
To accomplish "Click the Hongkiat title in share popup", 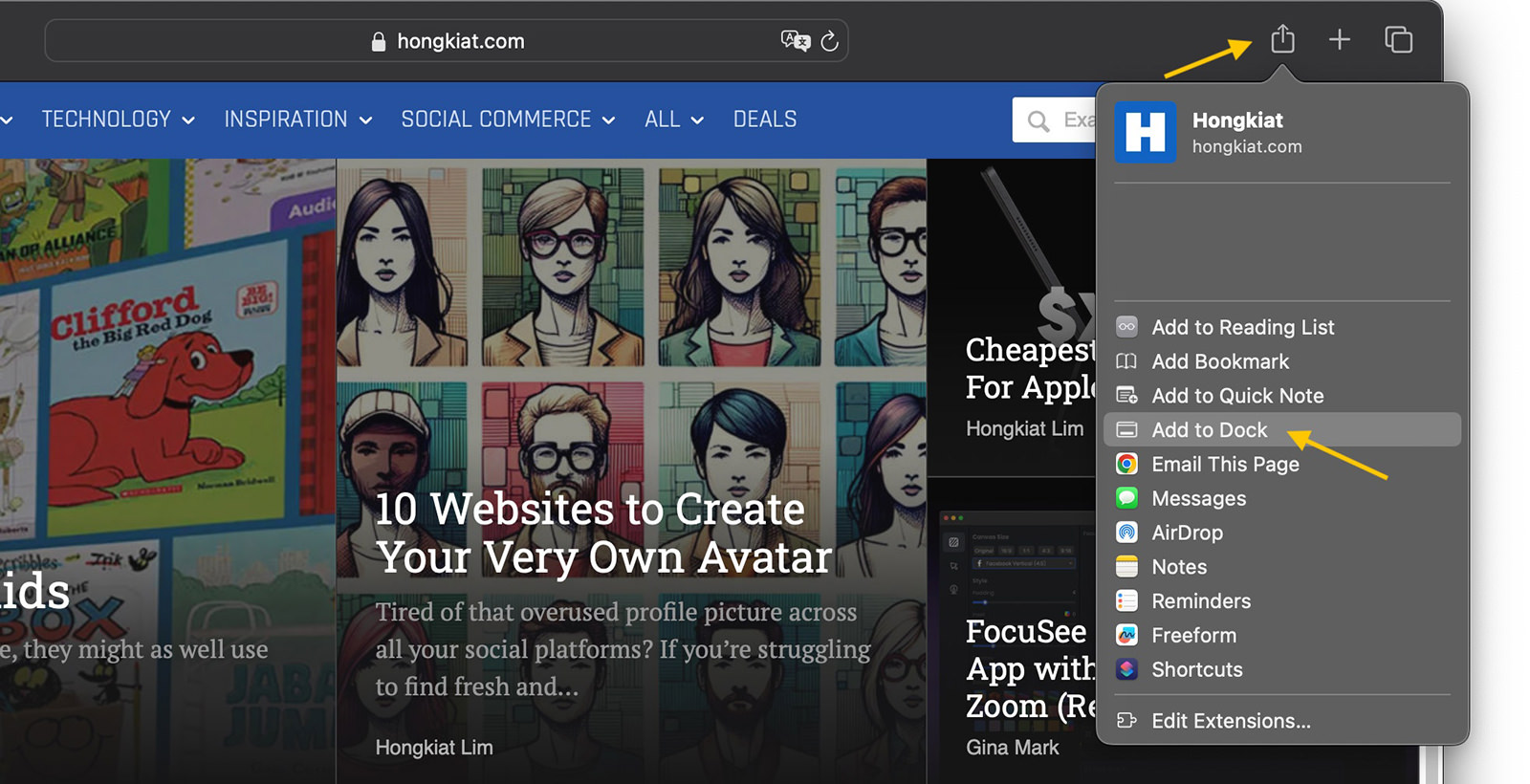I will [1237, 120].
